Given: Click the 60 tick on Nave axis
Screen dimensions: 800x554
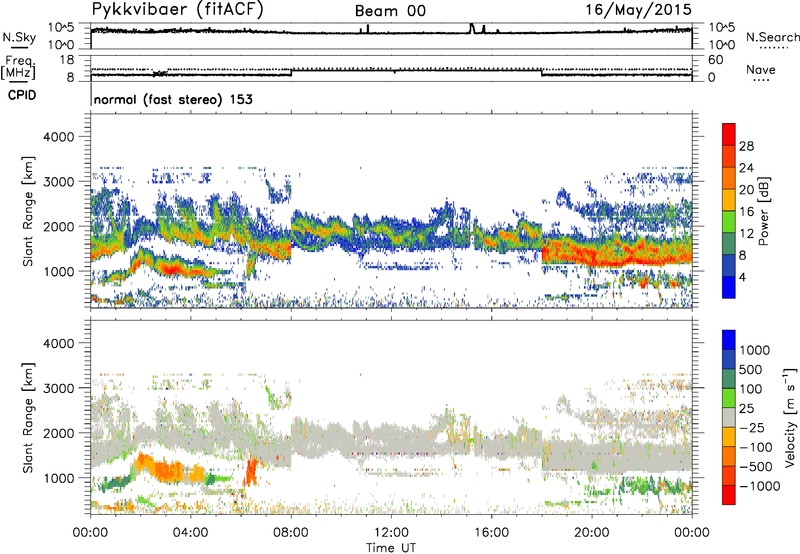Looking at the screenshot, I should [716, 60].
